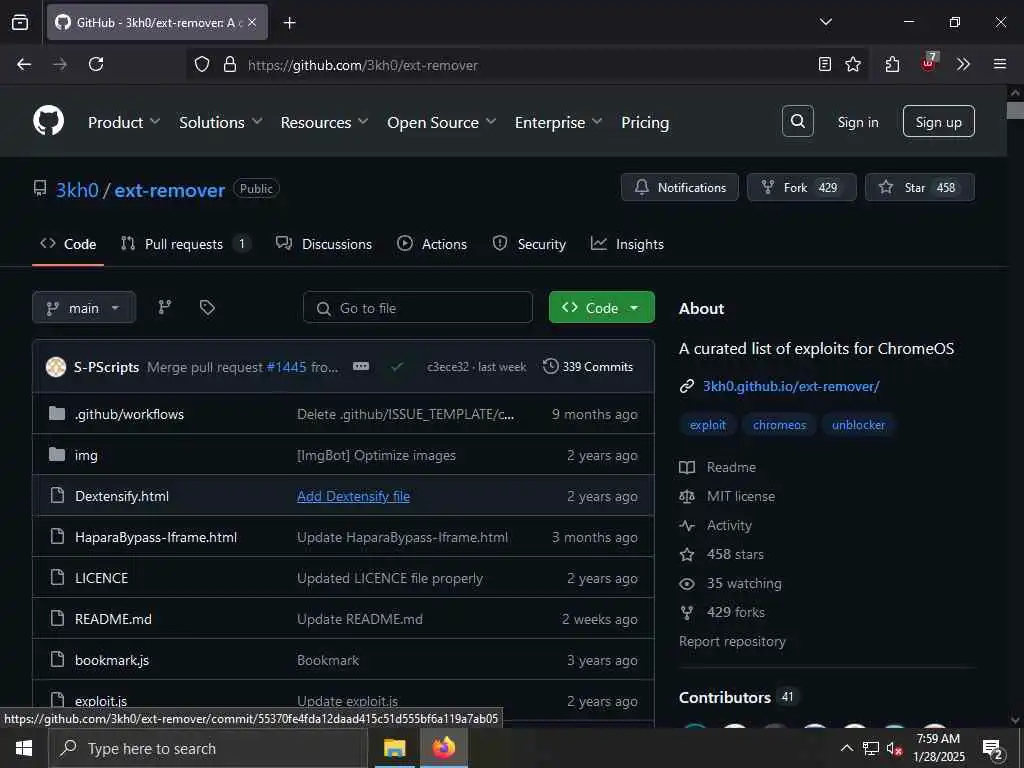Viewport: 1024px width, 768px height.
Task: Expand the Resources dropdown
Action: pos(325,122)
